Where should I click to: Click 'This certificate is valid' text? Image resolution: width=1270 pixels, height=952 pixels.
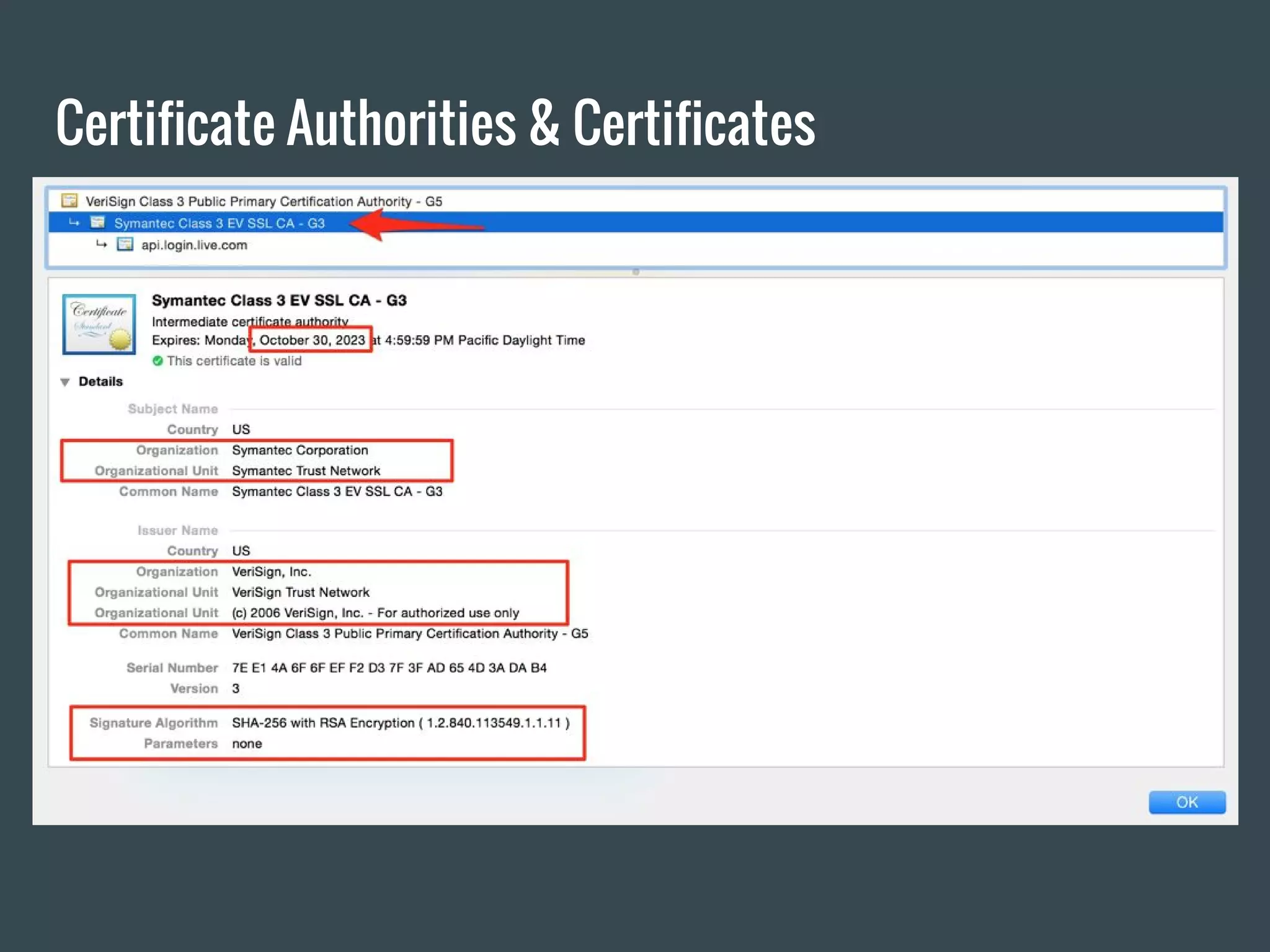pos(234,361)
